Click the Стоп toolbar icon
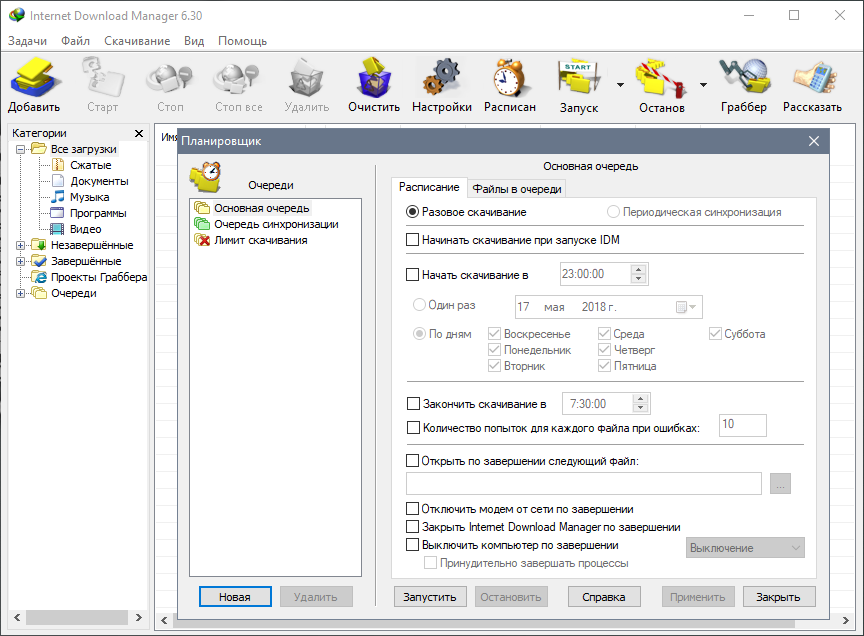 [170, 78]
